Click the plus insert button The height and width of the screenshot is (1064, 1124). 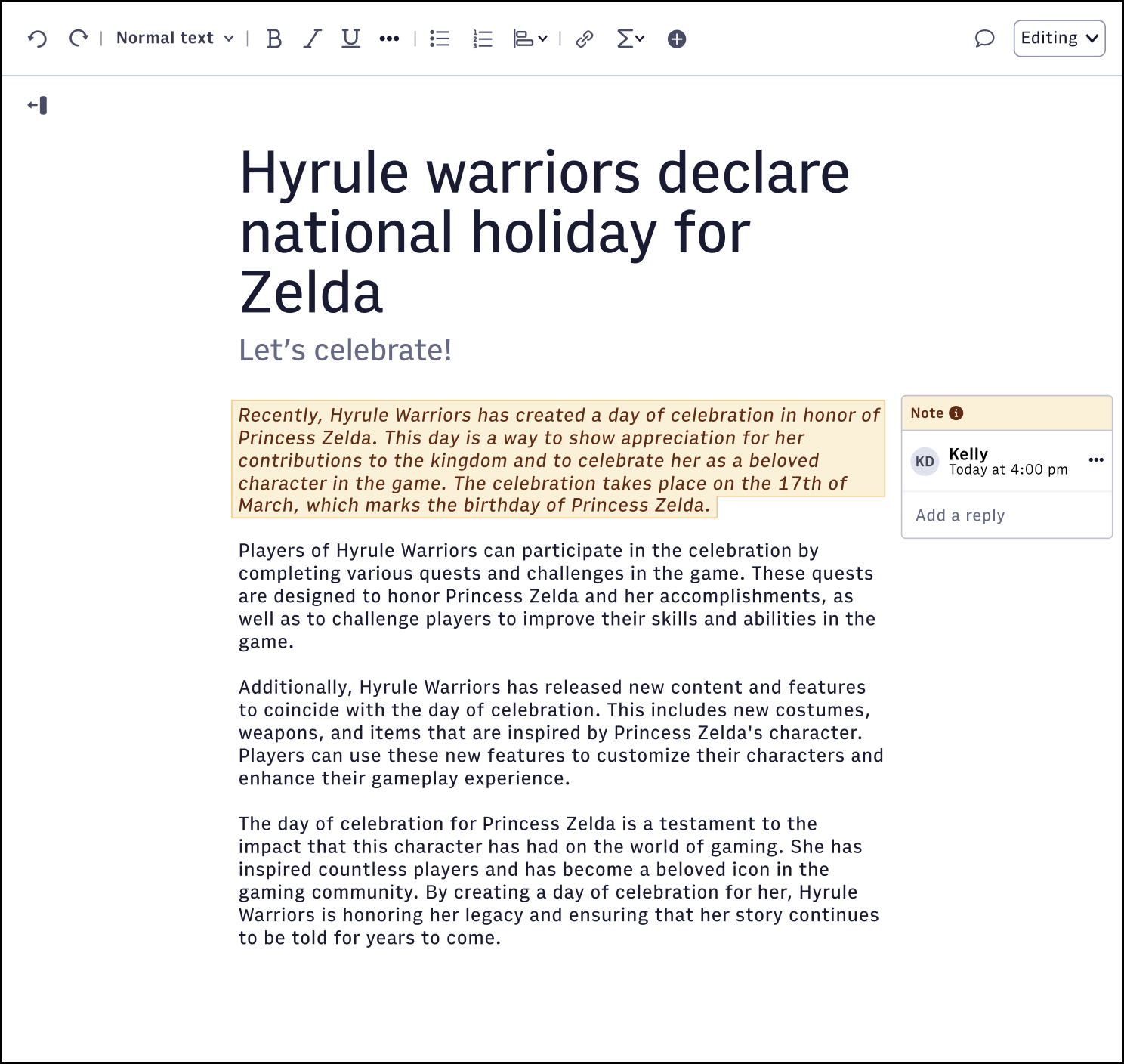[677, 39]
